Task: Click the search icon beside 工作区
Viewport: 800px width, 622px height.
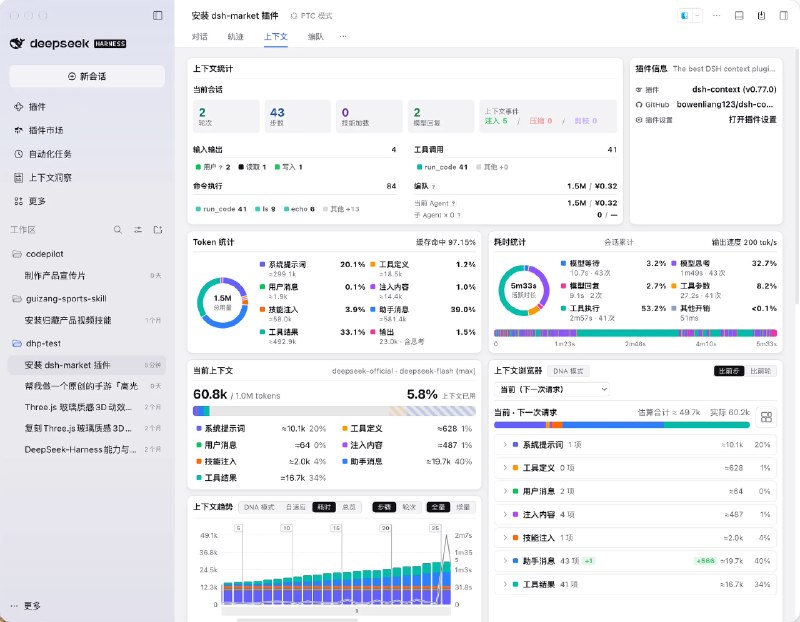Action: (x=118, y=230)
